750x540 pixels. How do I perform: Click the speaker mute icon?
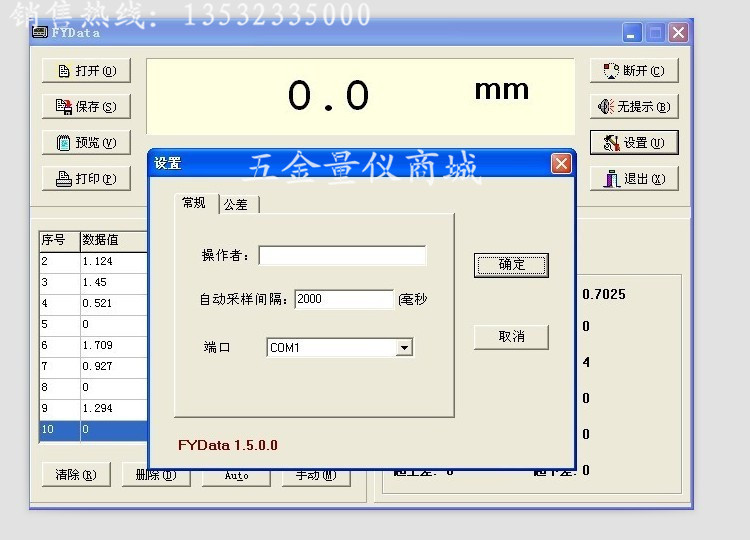[x=607, y=106]
